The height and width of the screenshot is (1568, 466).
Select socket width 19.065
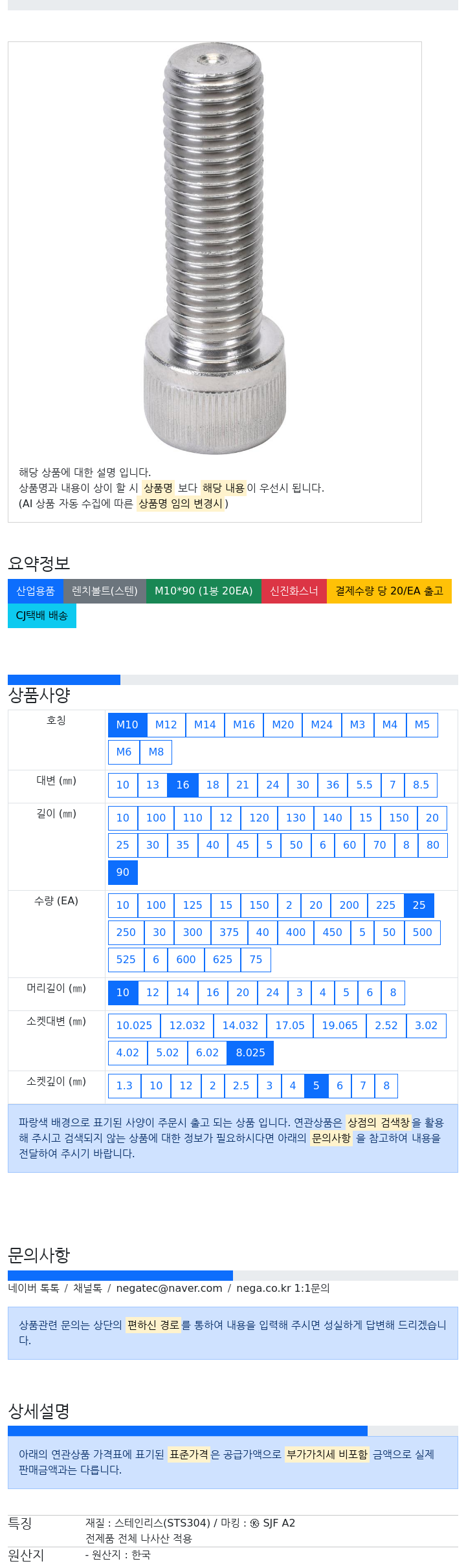[x=340, y=1026]
